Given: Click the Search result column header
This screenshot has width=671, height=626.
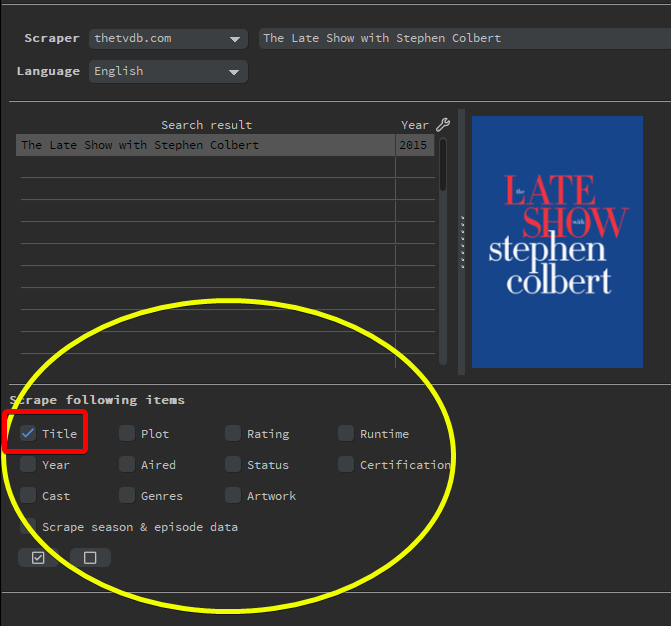Looking at the screenshot, I should [206, 125].
